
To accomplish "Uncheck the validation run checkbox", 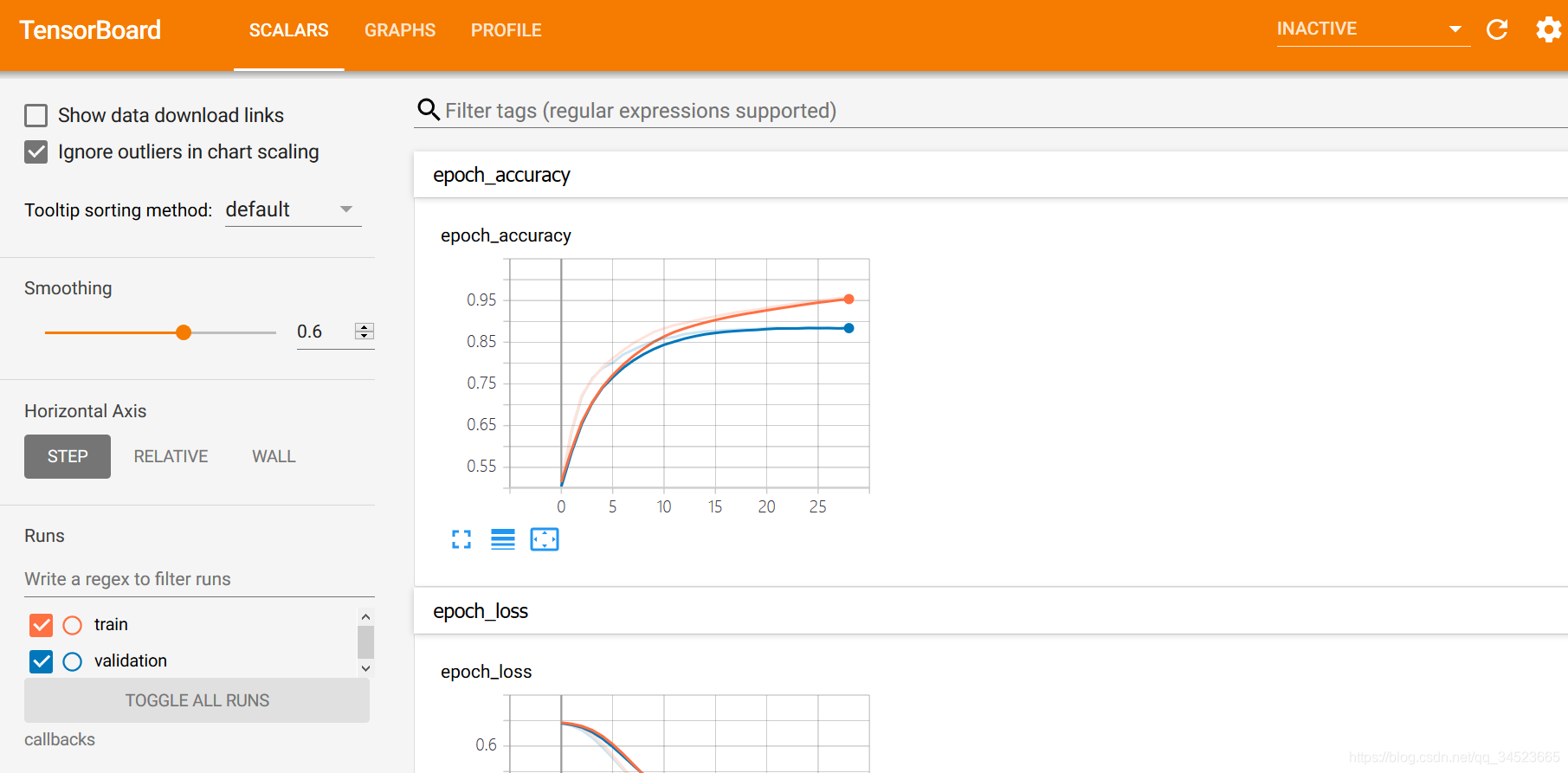I will coord(42,661).
